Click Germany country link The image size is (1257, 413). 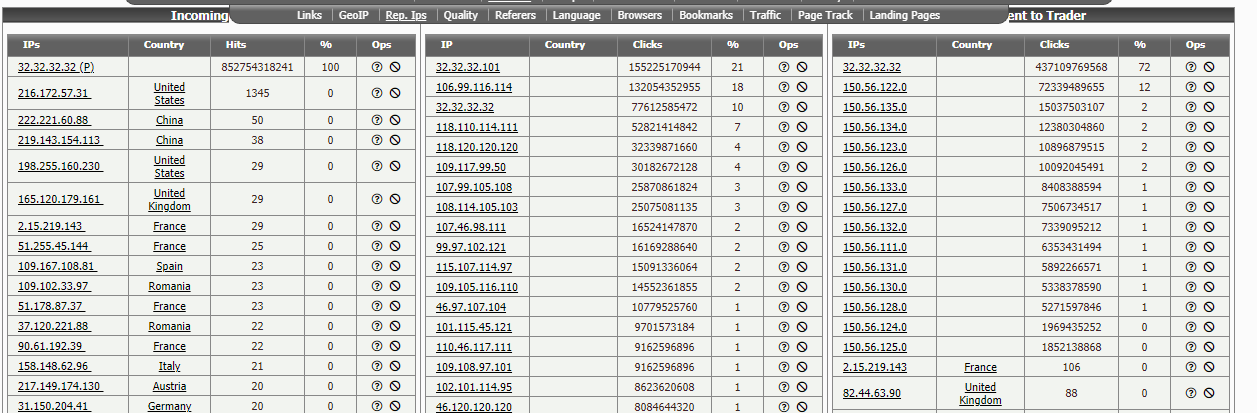[170, 407]
